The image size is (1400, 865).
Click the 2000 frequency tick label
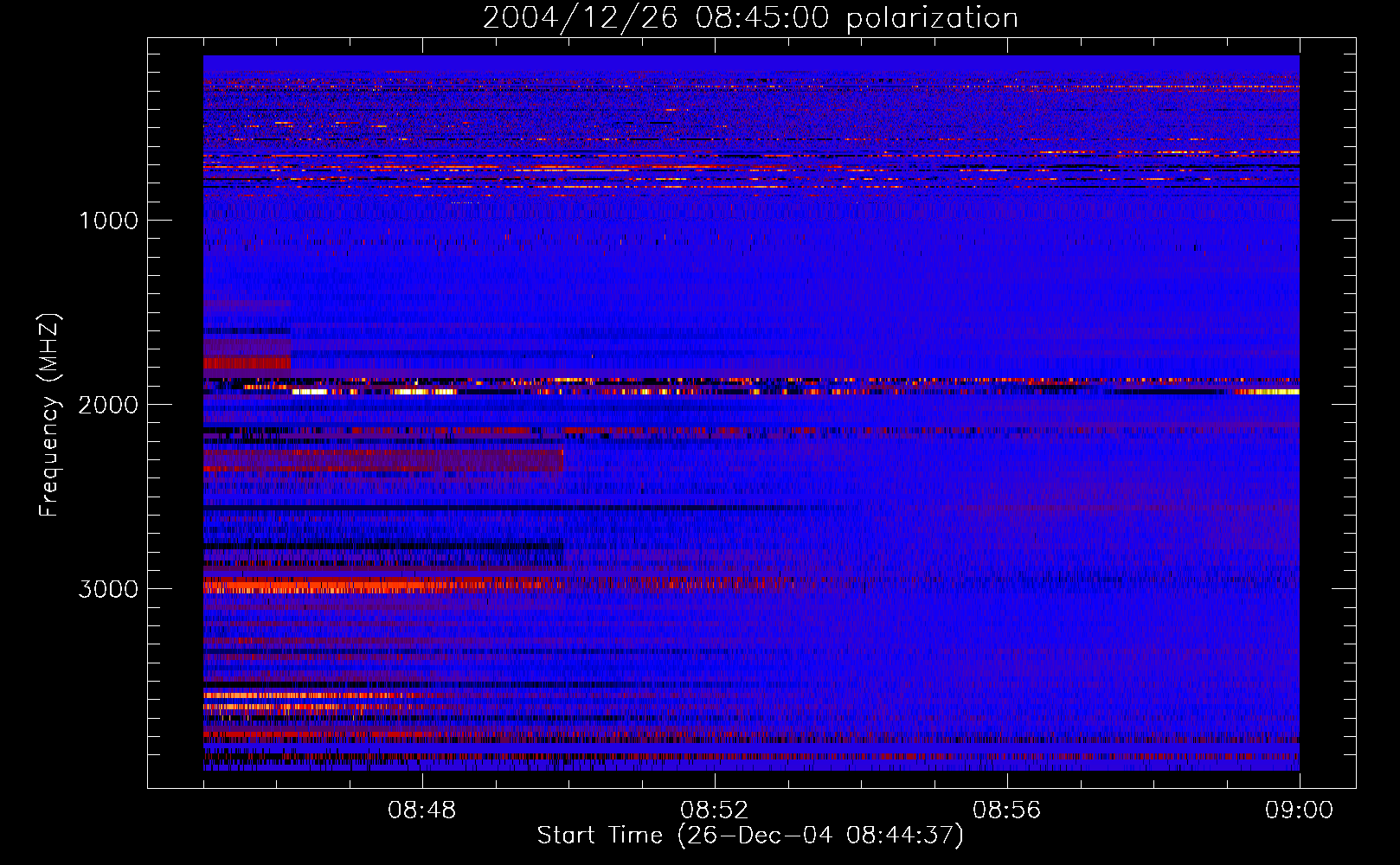pyautogui.click(x=108, y=405)
